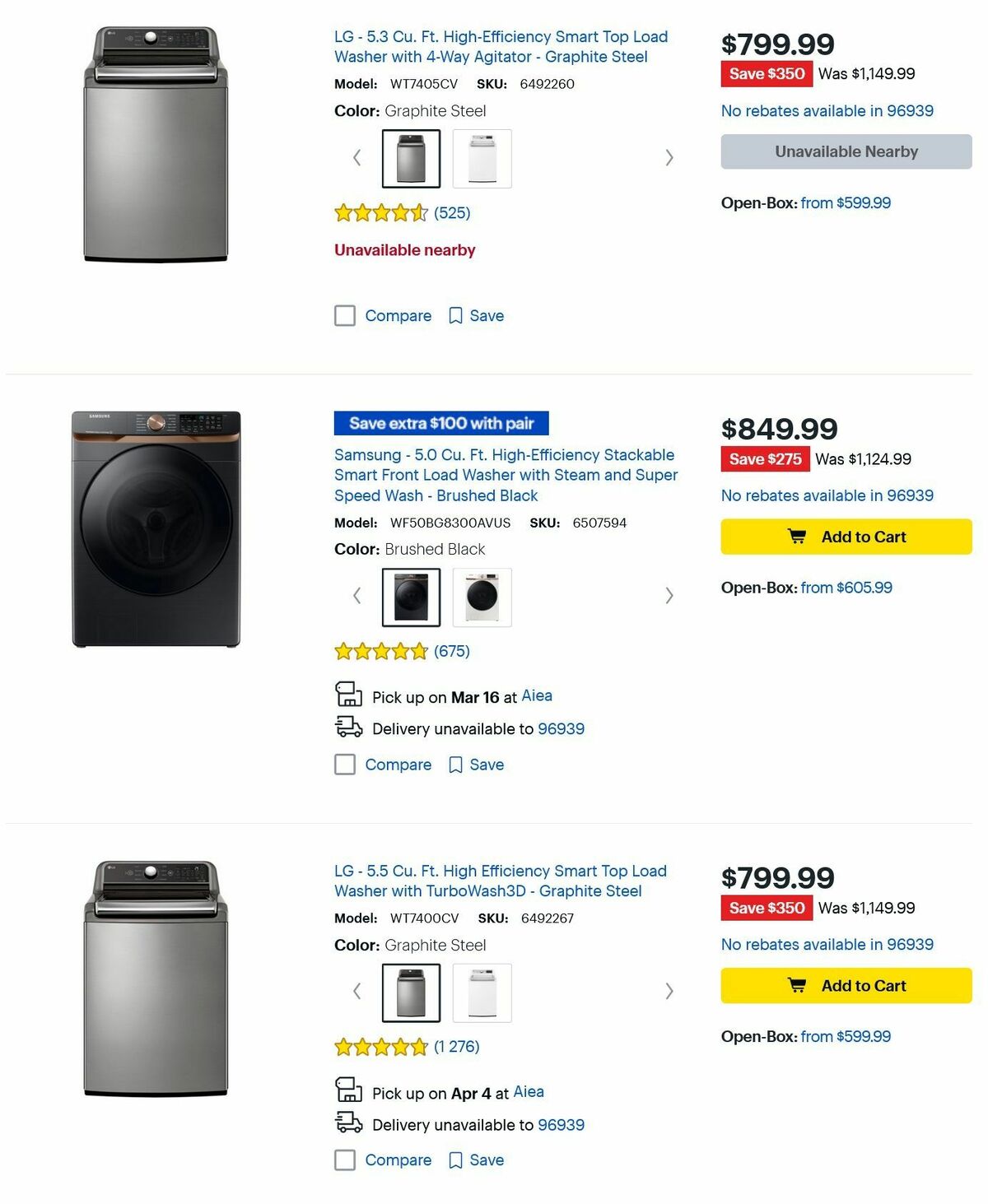Click the right chevron on Samsung's image carousel
Viewport: 988px width, 1204px height.
pos(669,595)
